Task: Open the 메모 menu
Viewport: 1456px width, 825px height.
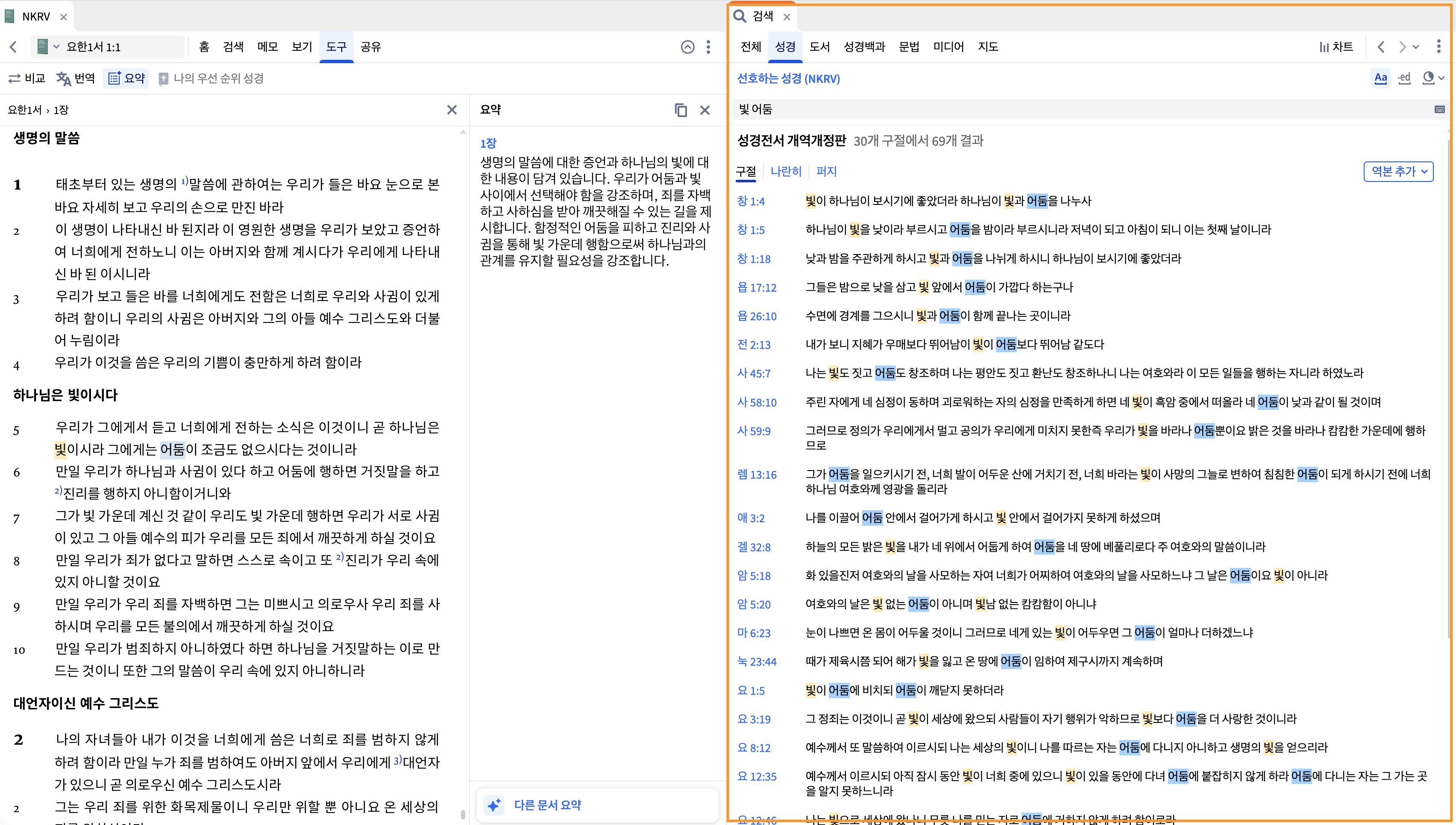Action: point(267,47)
